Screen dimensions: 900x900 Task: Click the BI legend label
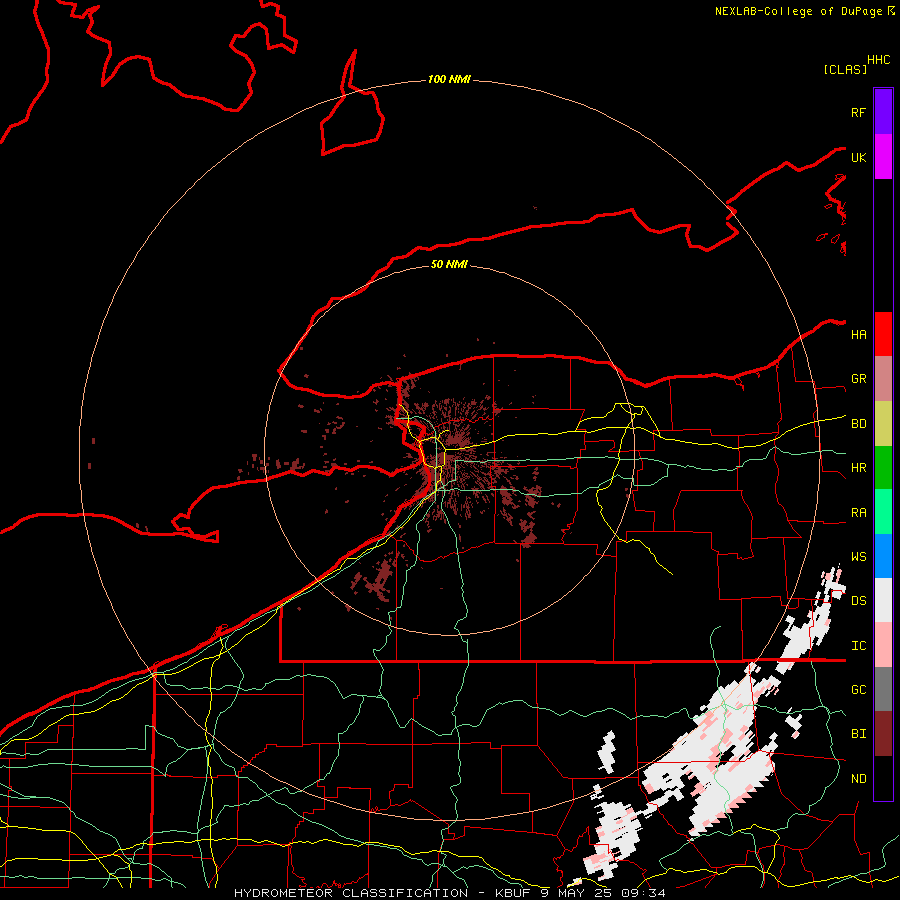tap(858, 734)
